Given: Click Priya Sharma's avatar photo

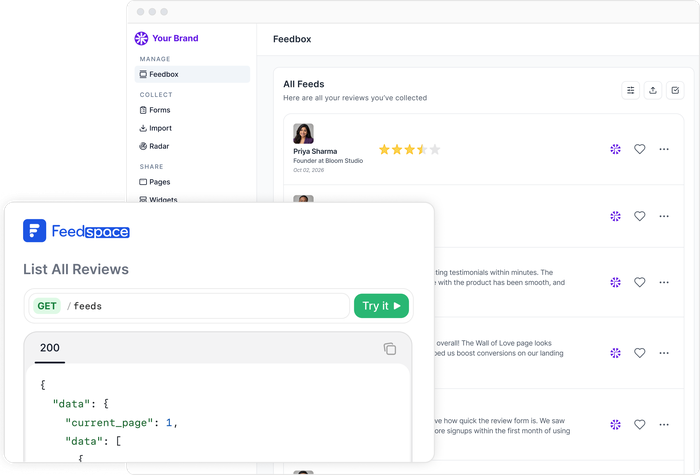Looking at the screenshot, I should pos(303,133).
